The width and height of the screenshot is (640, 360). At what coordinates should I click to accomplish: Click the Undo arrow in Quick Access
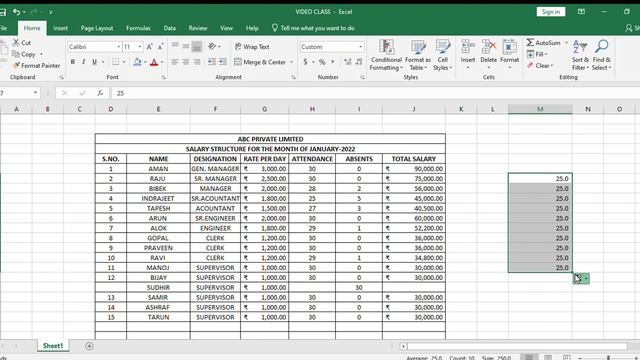(16, 12)
